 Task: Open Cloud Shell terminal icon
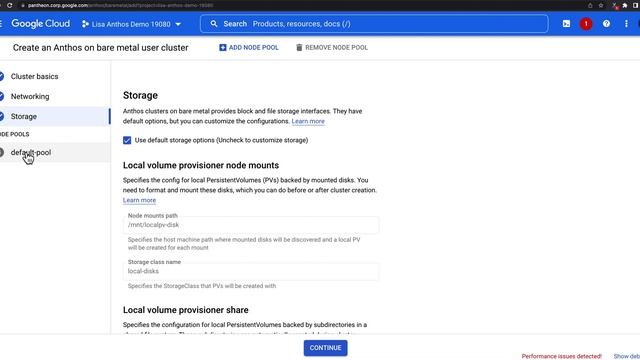point(566,24)
